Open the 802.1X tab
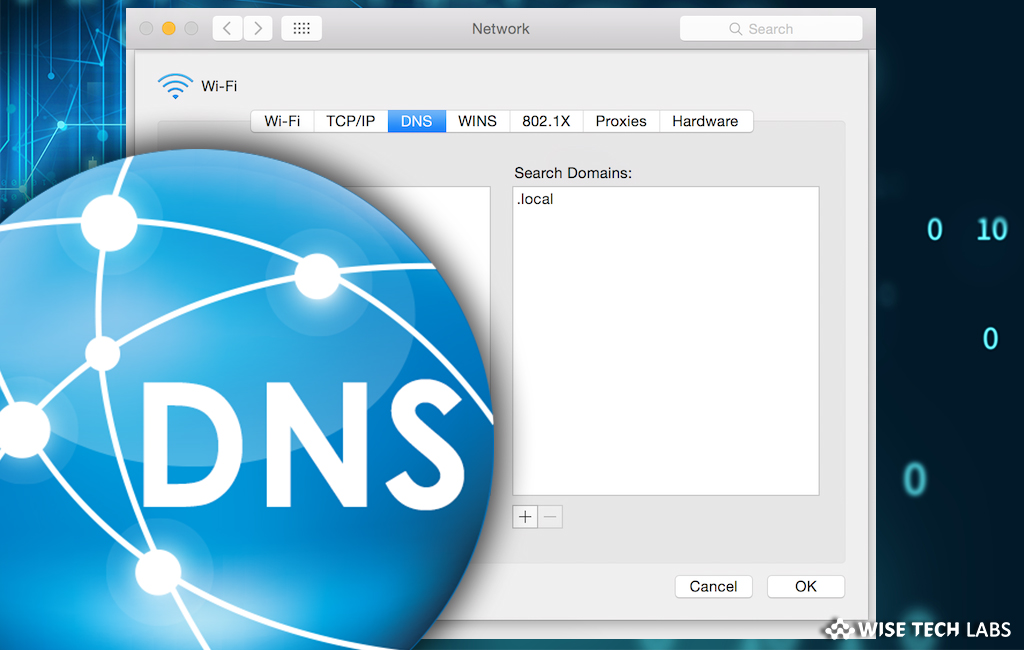Screen dimensions: 1024x650 (546, 121)
